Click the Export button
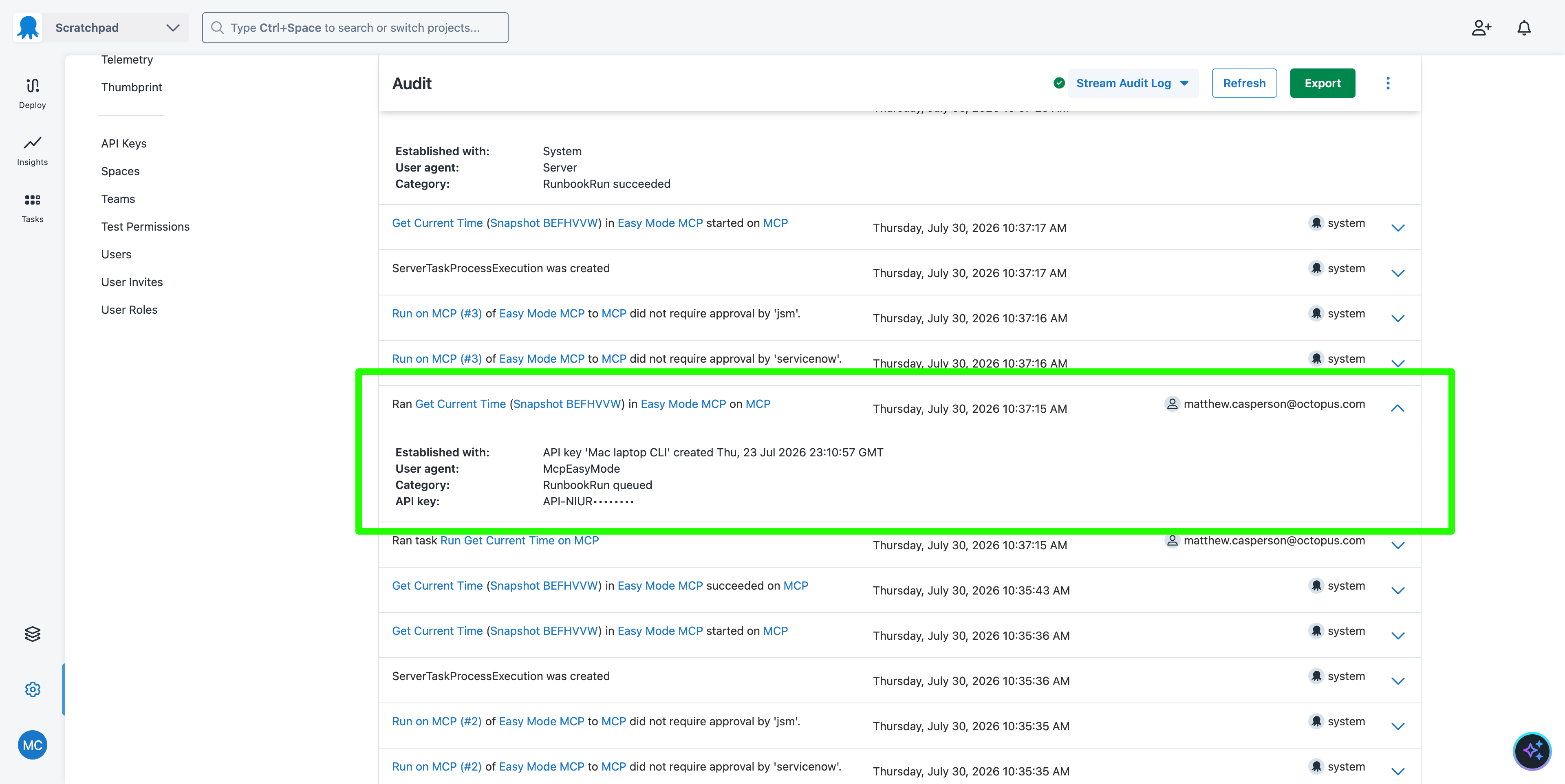Viewport: 1565px width, 784px height. [1322, 83]
